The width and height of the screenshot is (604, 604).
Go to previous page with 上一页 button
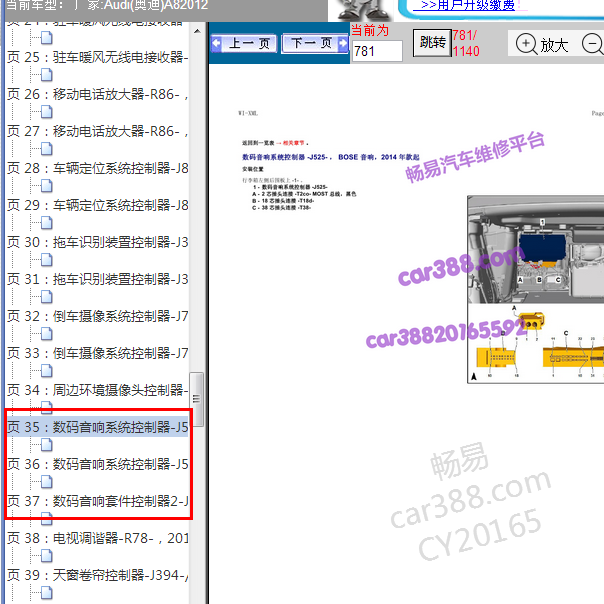(x=244, y=43)
